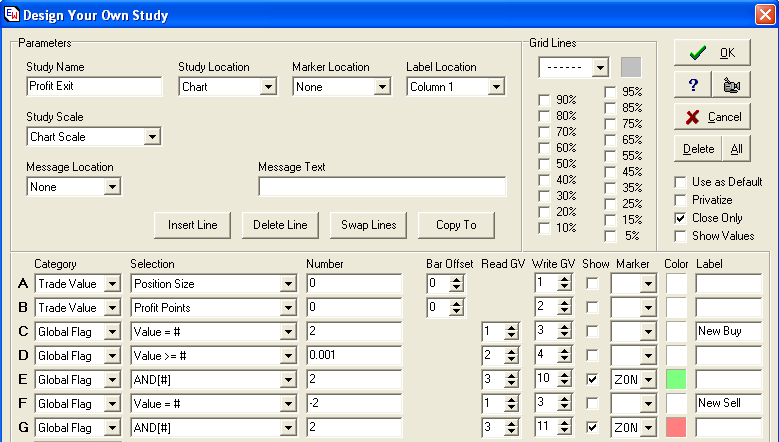Open row C Selection dropdown
The height and width of the screenshot is (442, 779).
288,332
